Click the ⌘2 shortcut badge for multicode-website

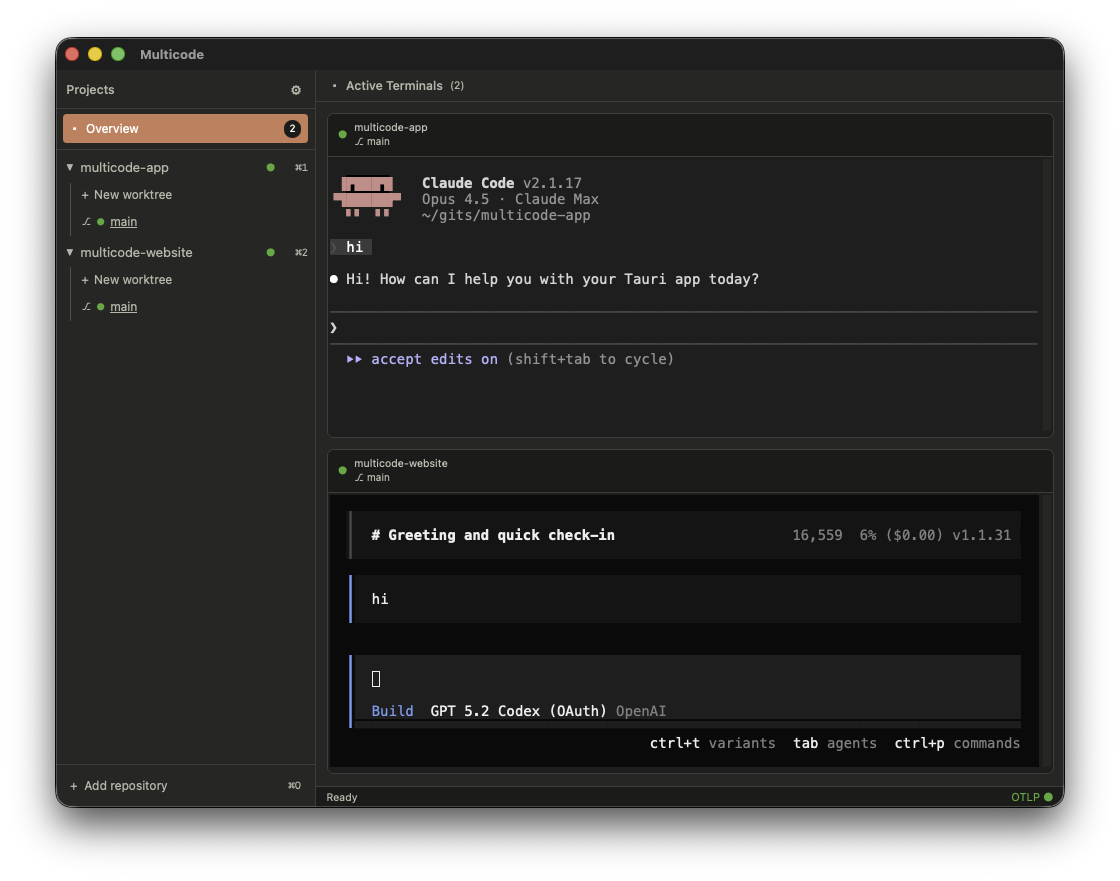(301, 253)
